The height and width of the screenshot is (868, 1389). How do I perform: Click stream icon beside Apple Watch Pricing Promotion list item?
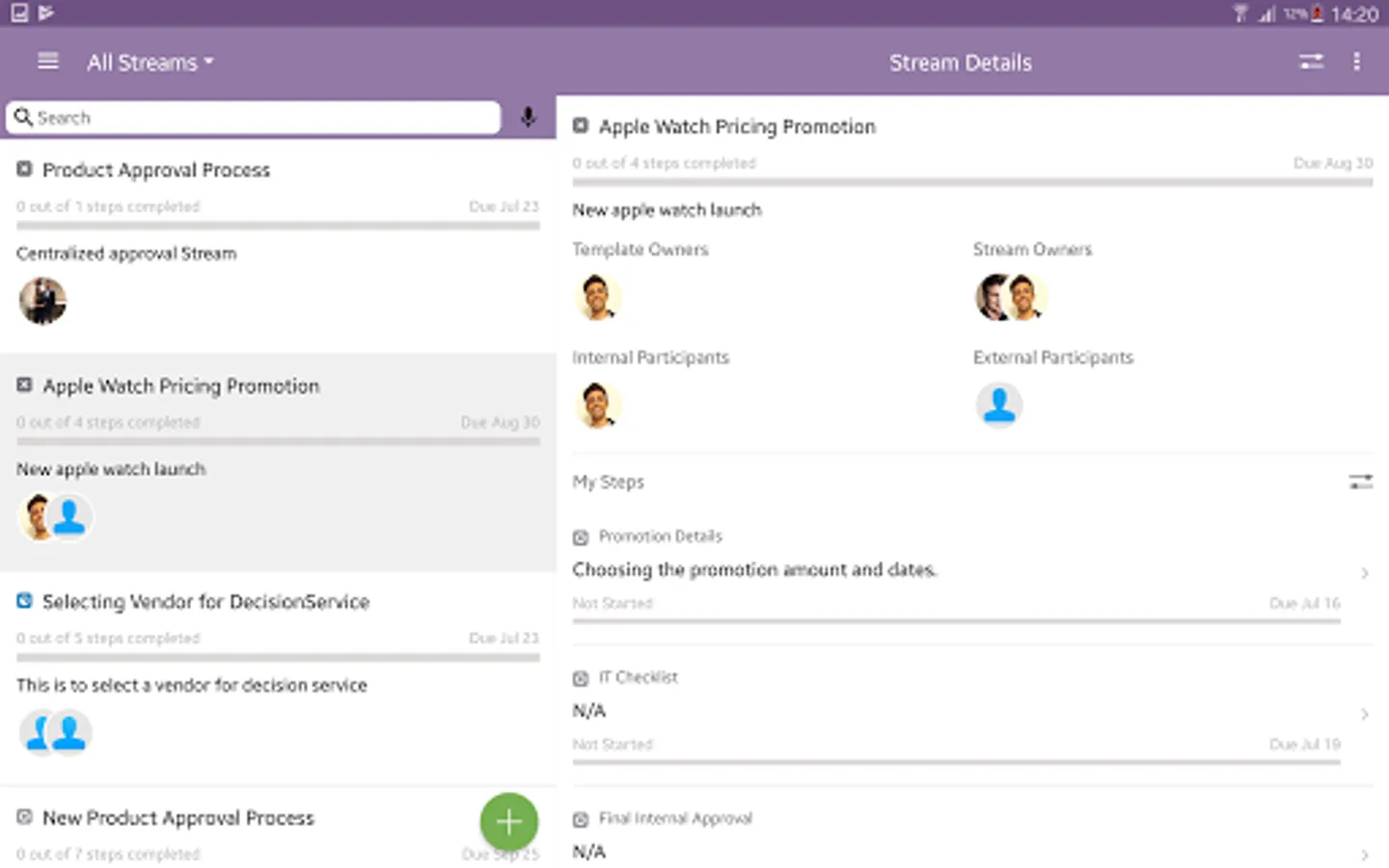coord(24,386)
